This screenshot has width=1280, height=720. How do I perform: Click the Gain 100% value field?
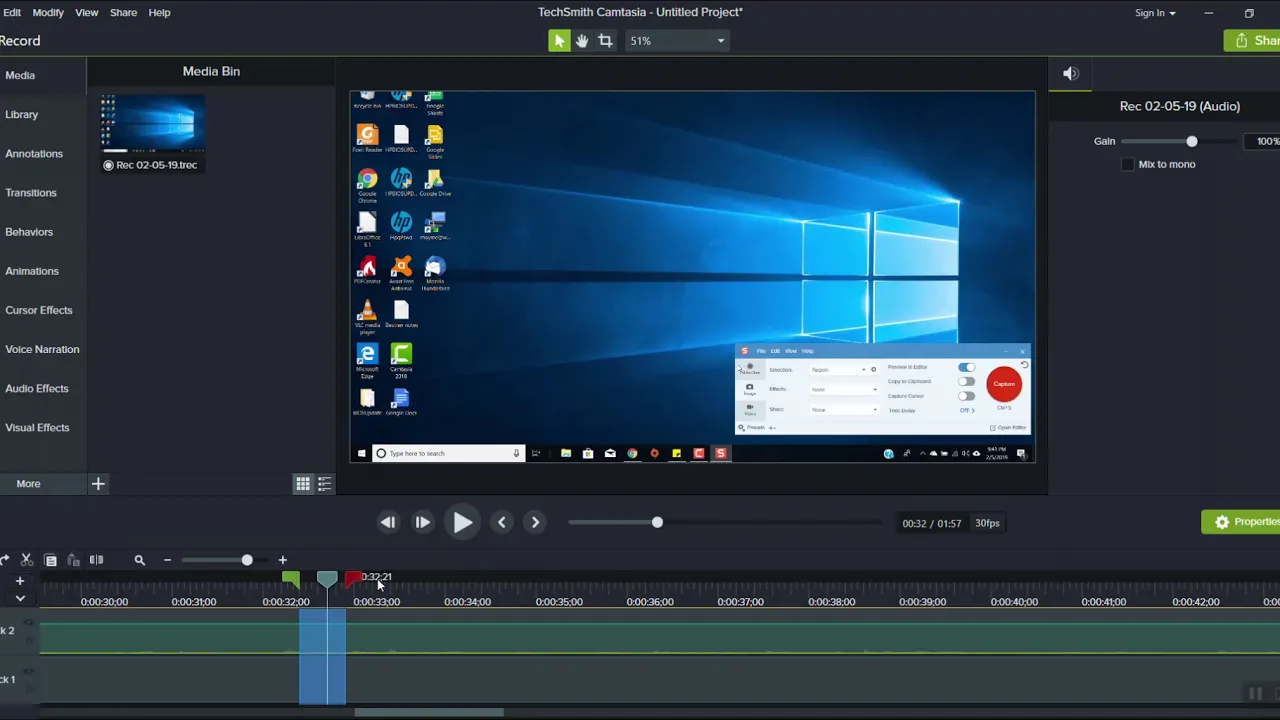1262,141
